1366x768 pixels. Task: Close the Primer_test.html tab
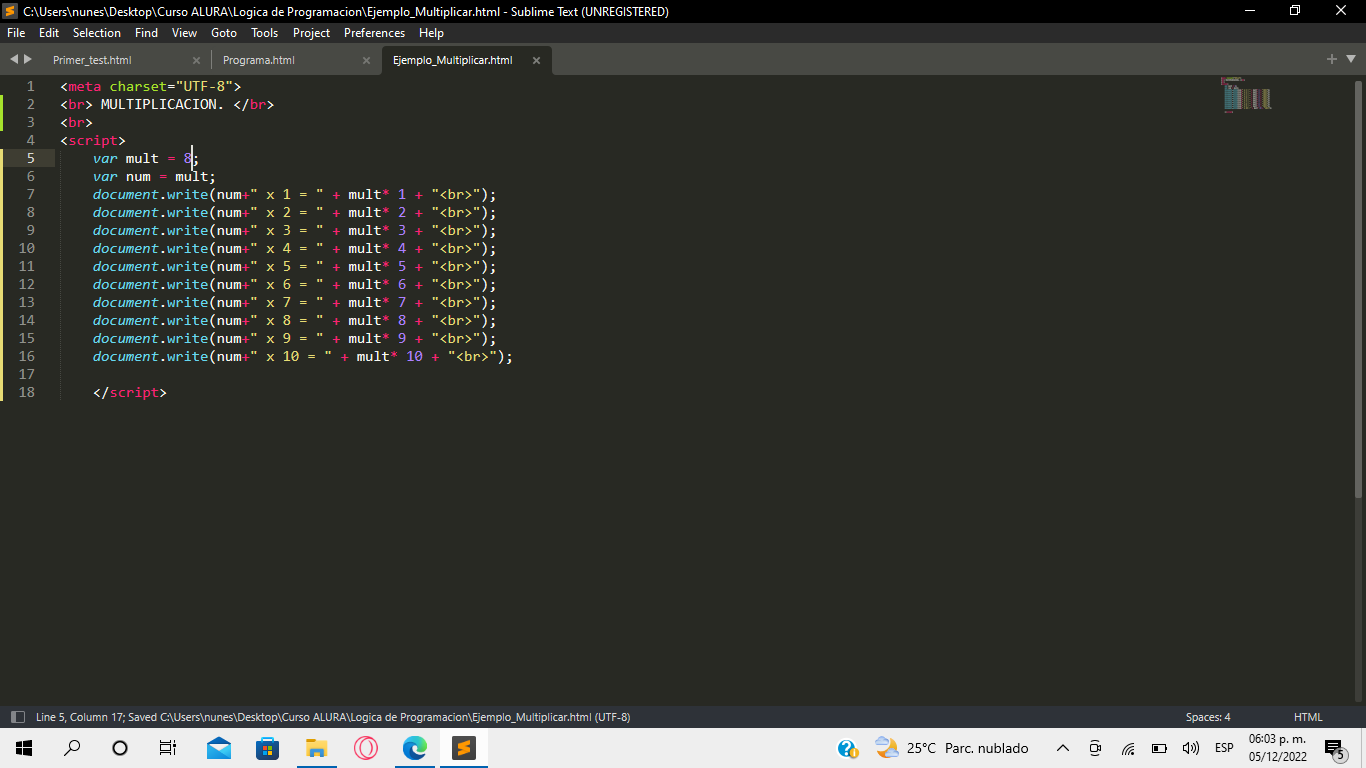[x=196, y=60]
